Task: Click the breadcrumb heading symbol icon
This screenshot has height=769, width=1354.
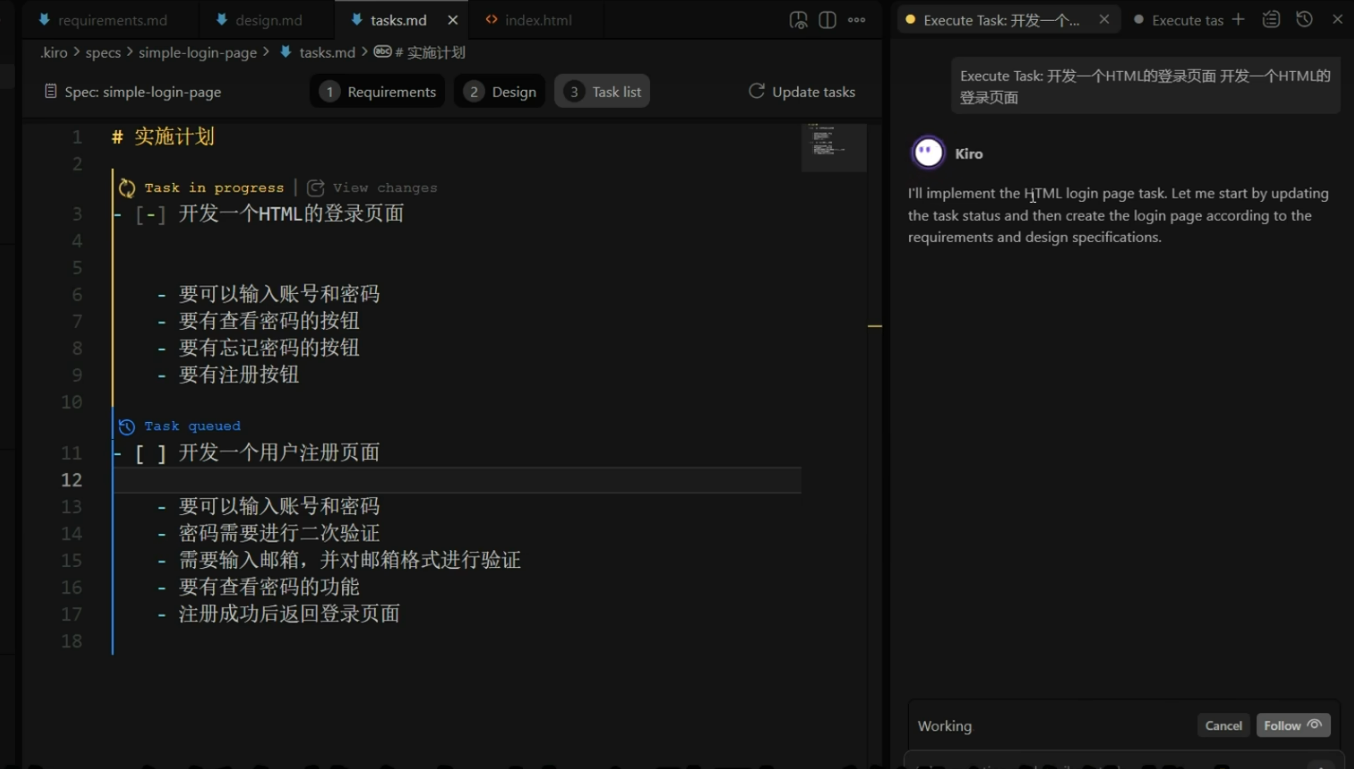Action: tap(382, 52)
